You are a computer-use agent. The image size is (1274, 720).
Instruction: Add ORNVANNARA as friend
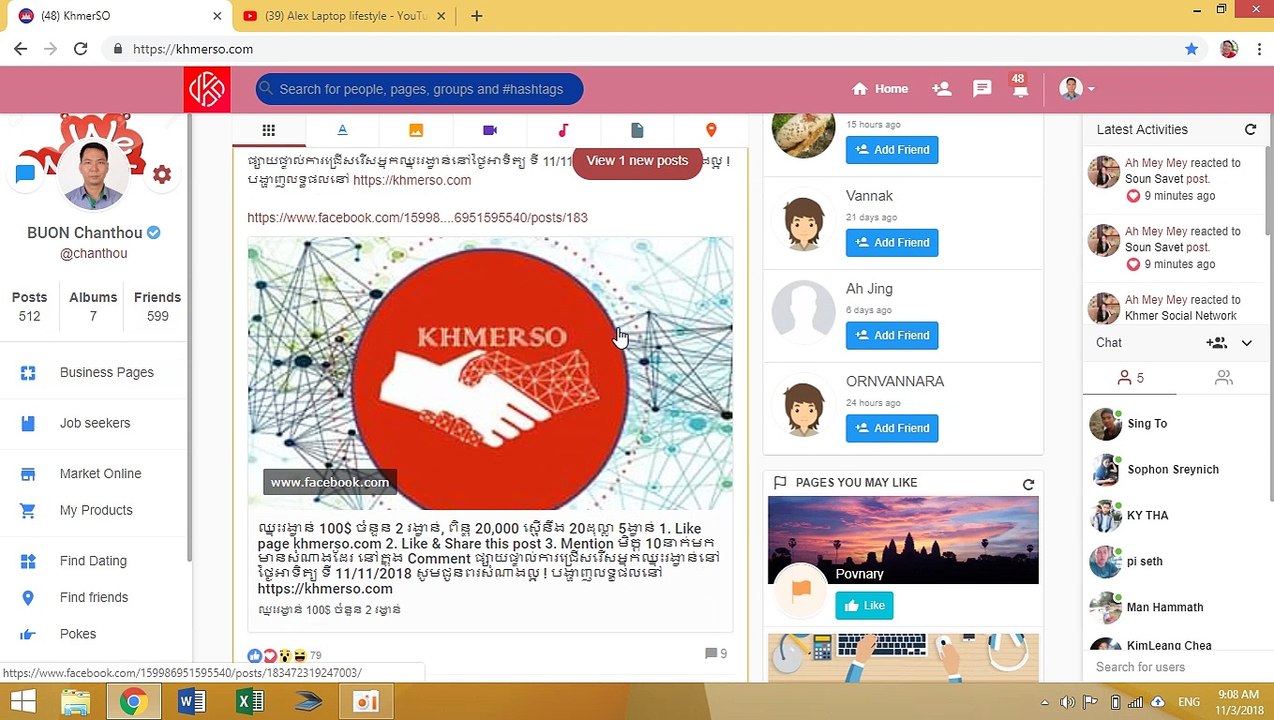coord(892,428)
